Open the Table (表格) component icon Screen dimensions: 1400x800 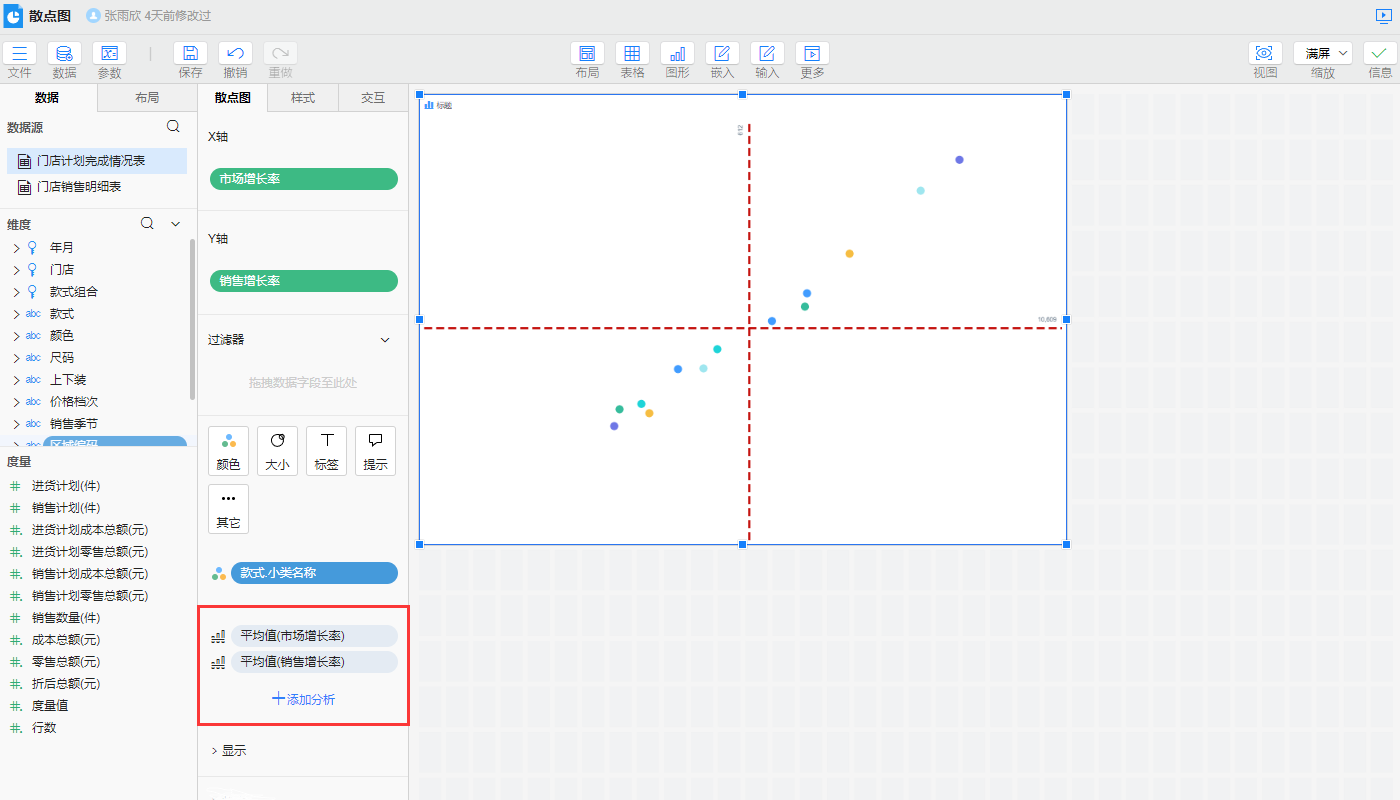point(632,54)
